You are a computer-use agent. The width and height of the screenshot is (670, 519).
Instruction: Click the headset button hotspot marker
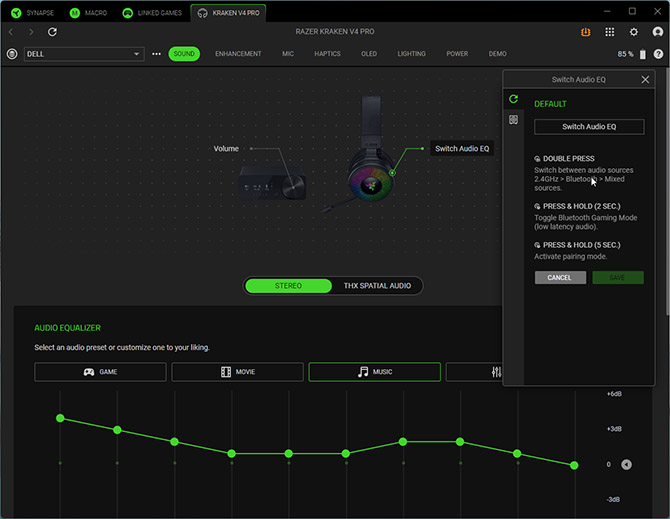392,173
